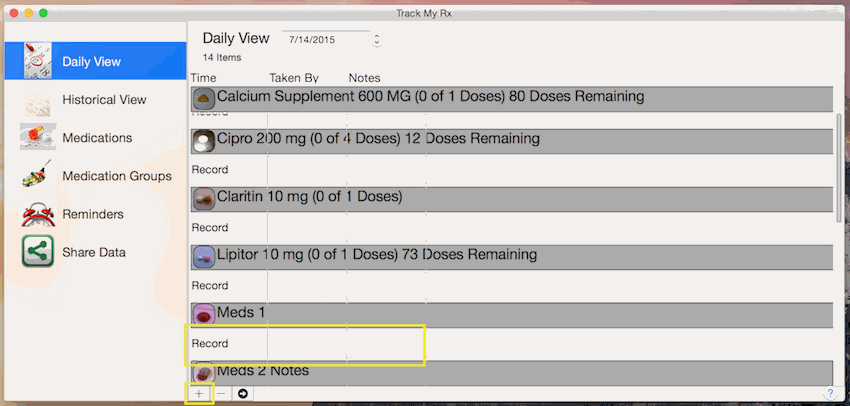The width and height of the screenshot is (850, 406).
Task: Select the Record row under Cipro
Action: click(512, 170)
